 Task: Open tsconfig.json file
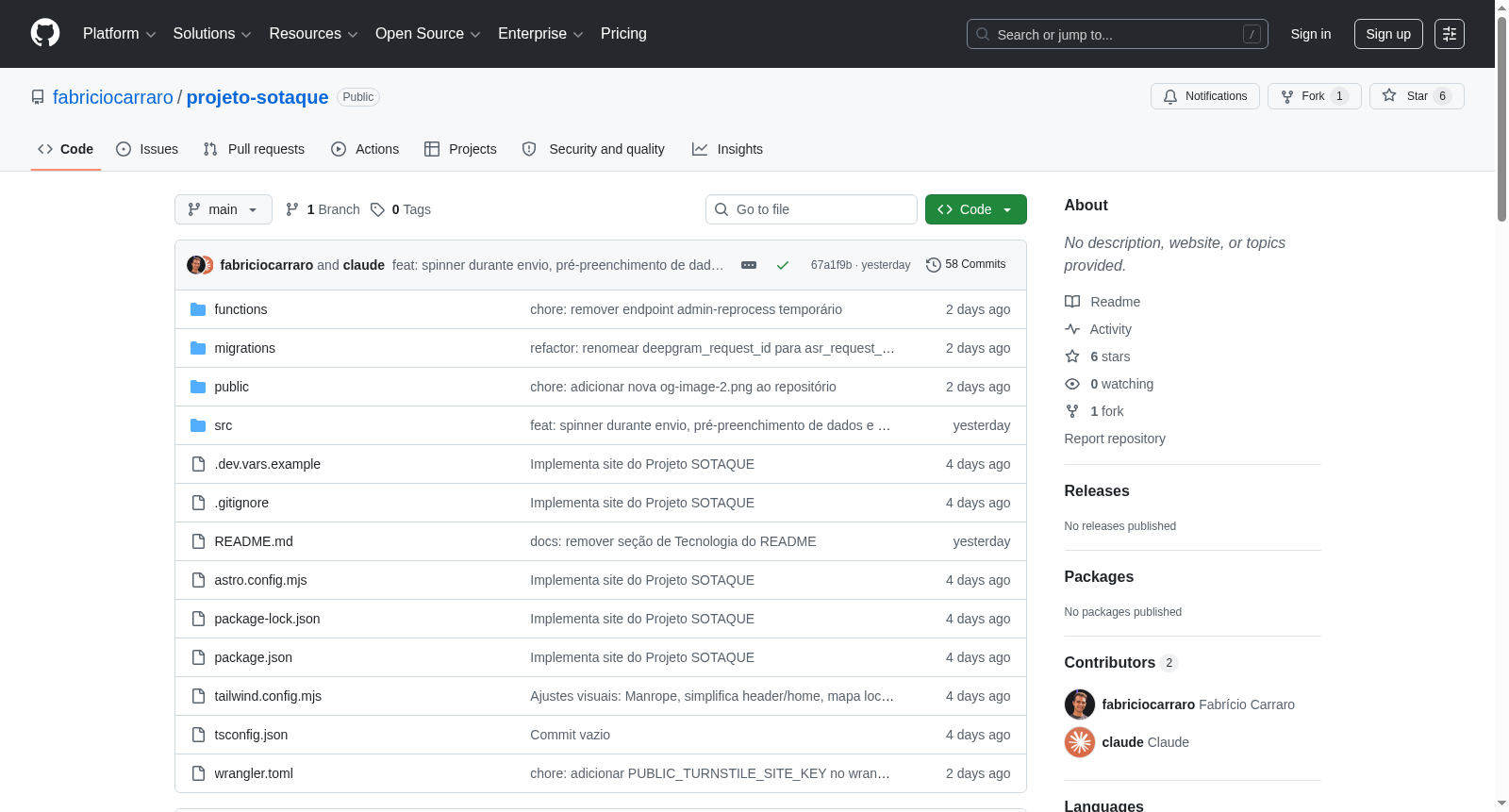(x=251, y=735)
